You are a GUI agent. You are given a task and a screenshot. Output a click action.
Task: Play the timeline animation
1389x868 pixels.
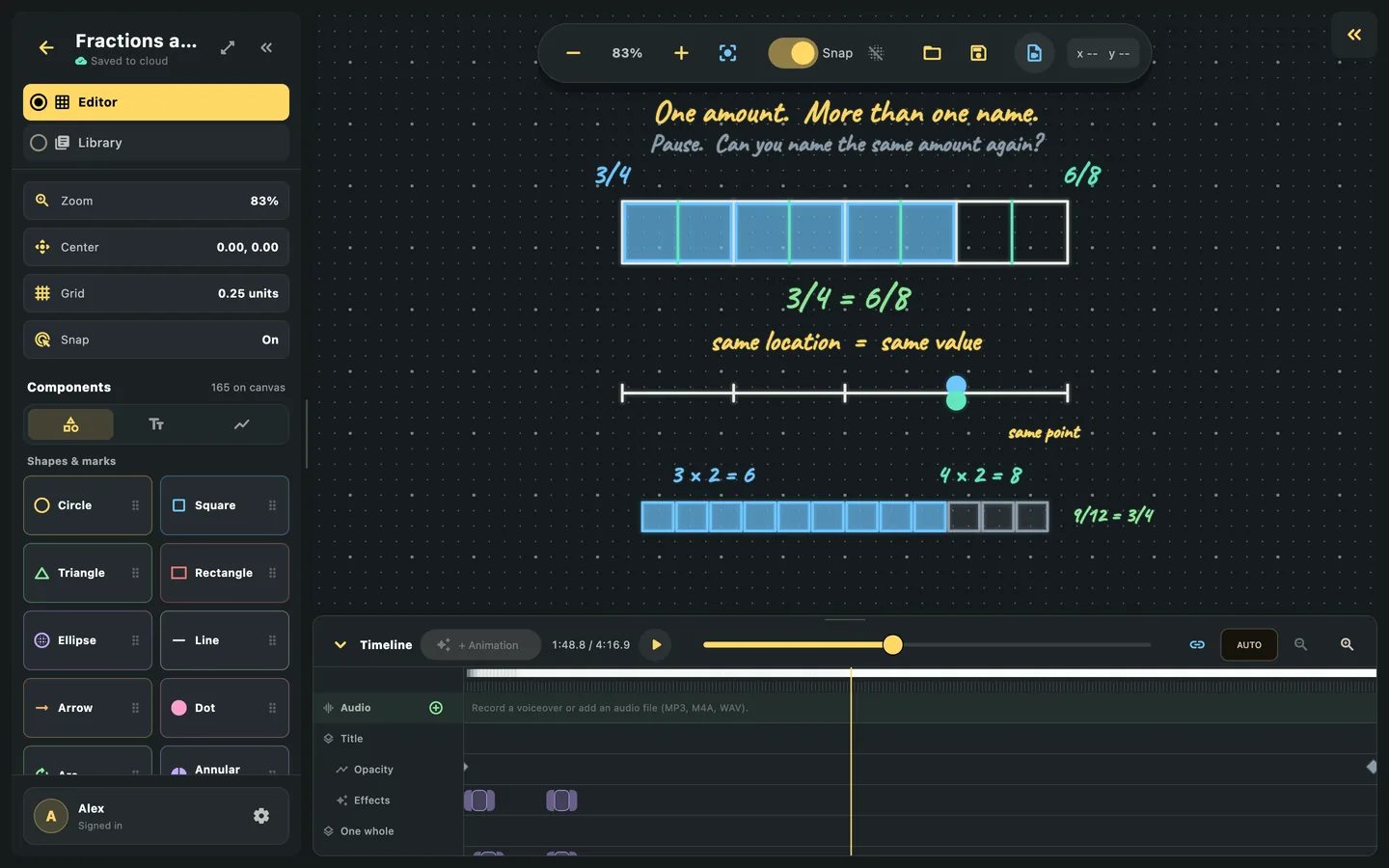coord(656,645)
